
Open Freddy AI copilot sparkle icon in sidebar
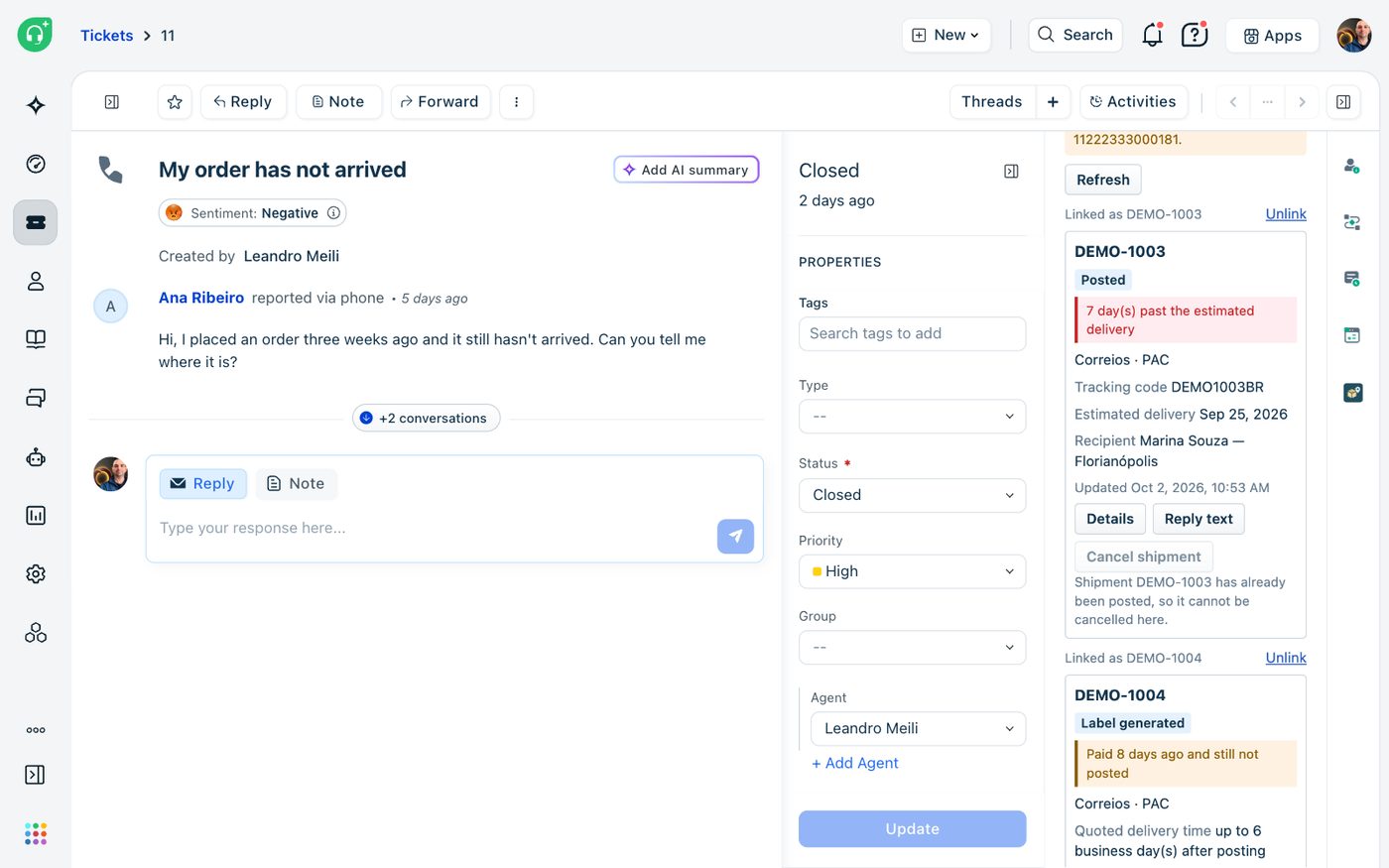(36, 105)
